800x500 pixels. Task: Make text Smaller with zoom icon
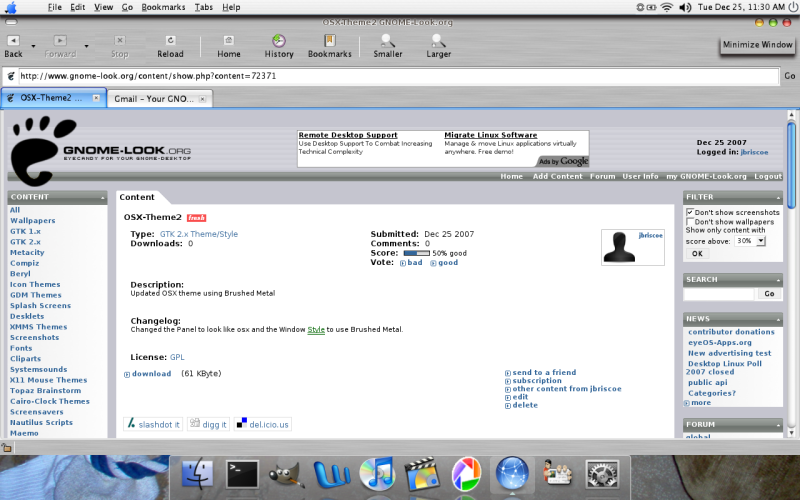387,41
